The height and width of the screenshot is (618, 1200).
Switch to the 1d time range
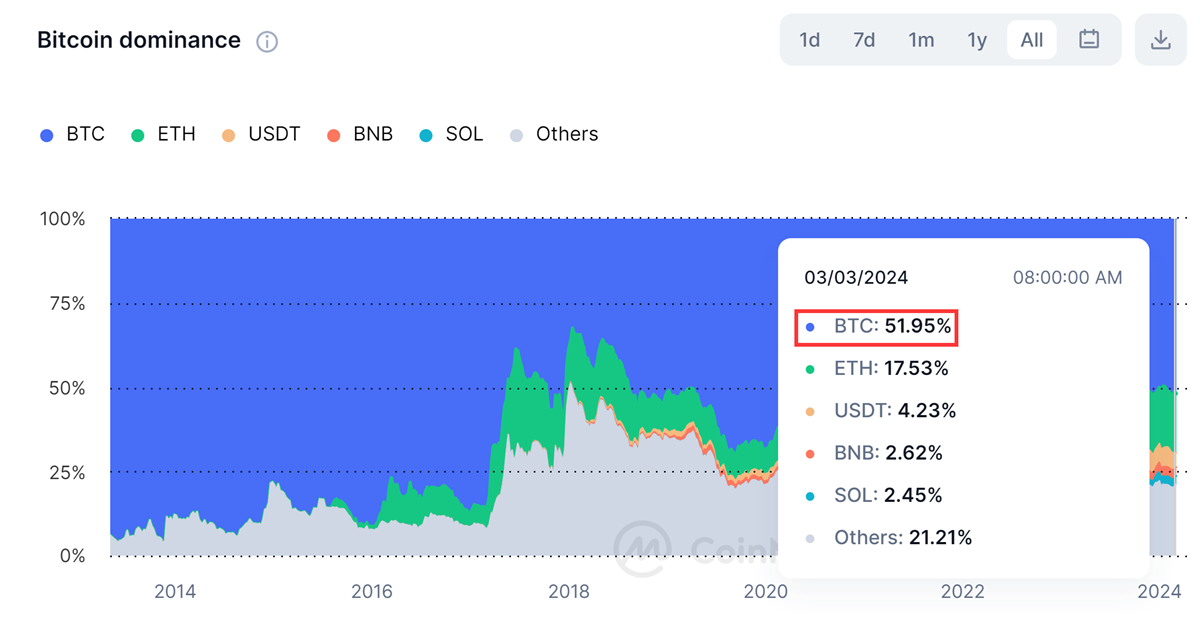(809, 40)
